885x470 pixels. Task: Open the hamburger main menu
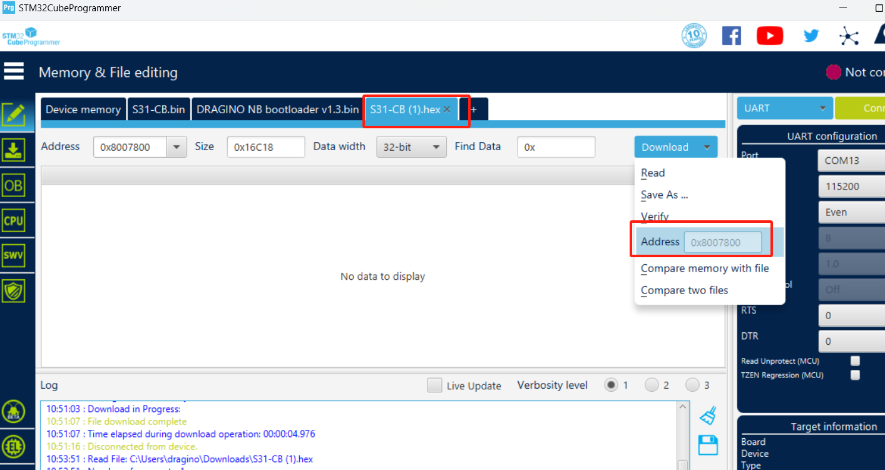coord(14,71)
